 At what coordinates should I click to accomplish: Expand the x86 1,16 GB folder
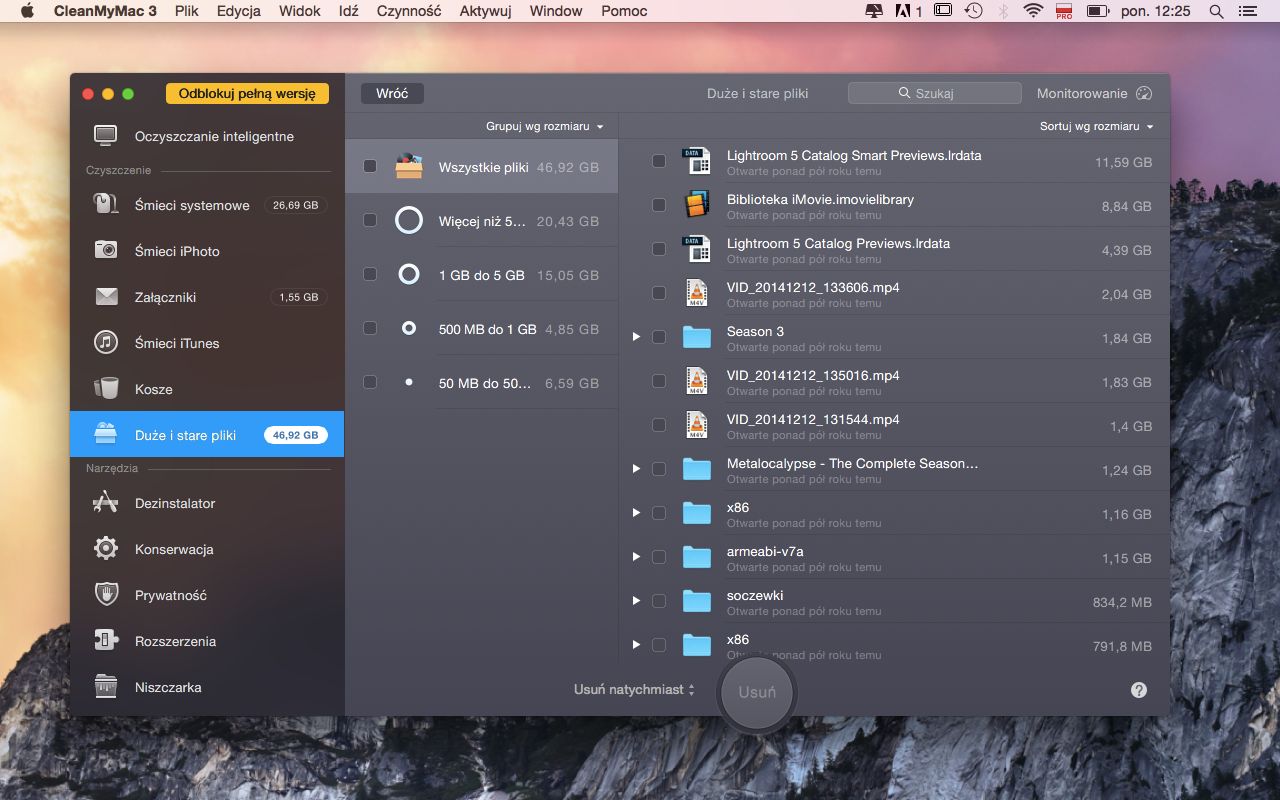636,513
